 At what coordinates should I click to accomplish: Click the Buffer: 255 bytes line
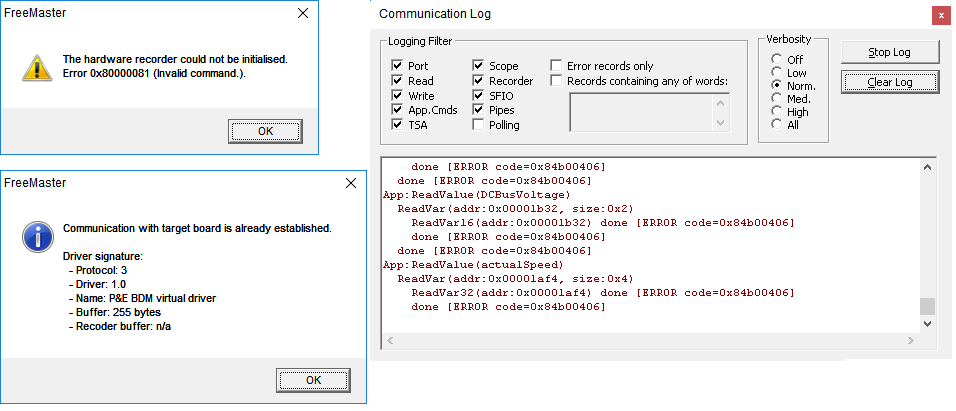pyautogui.click(x=115, y=312)
